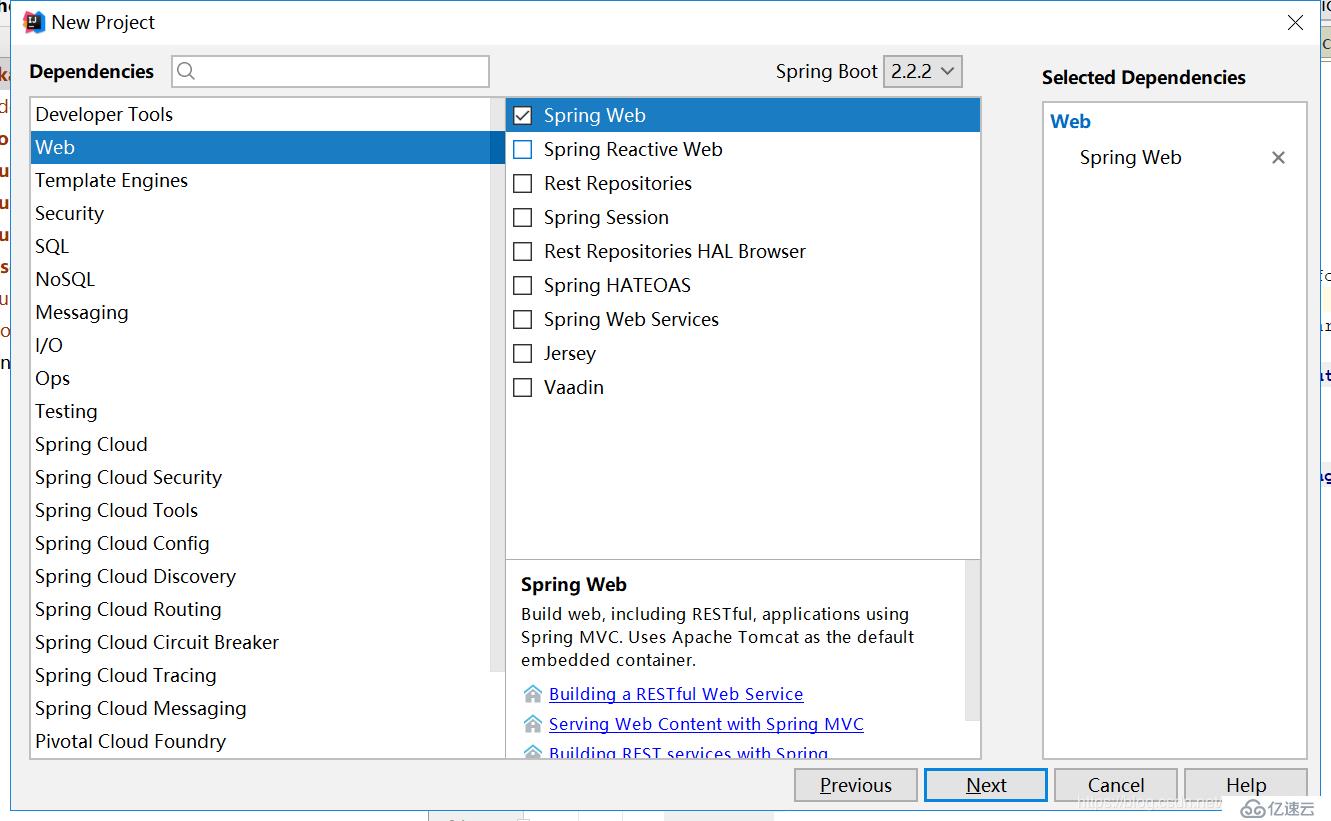
Task: Click home icon beside Building a RESTful Web Service
Action: [x=533, y=694]
